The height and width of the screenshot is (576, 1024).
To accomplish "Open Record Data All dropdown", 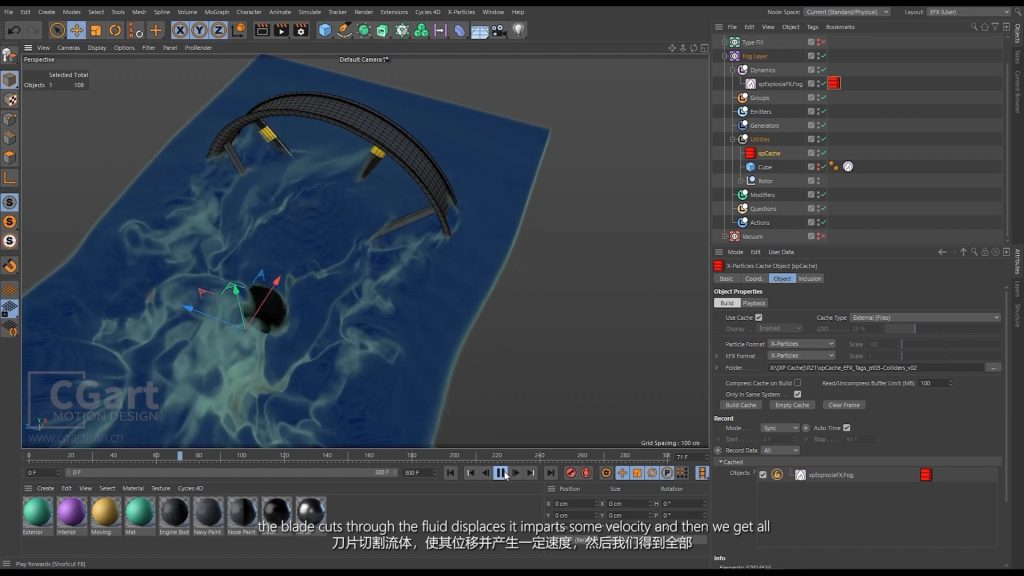I will [x=780, y=450].
